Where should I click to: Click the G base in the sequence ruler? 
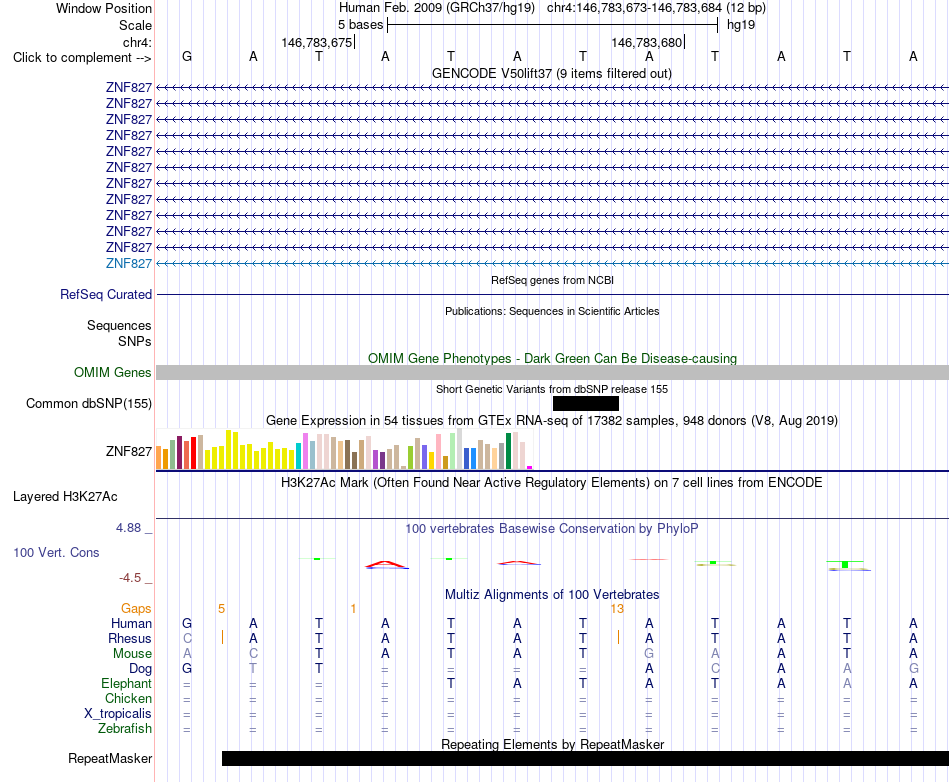click(187, 56)
